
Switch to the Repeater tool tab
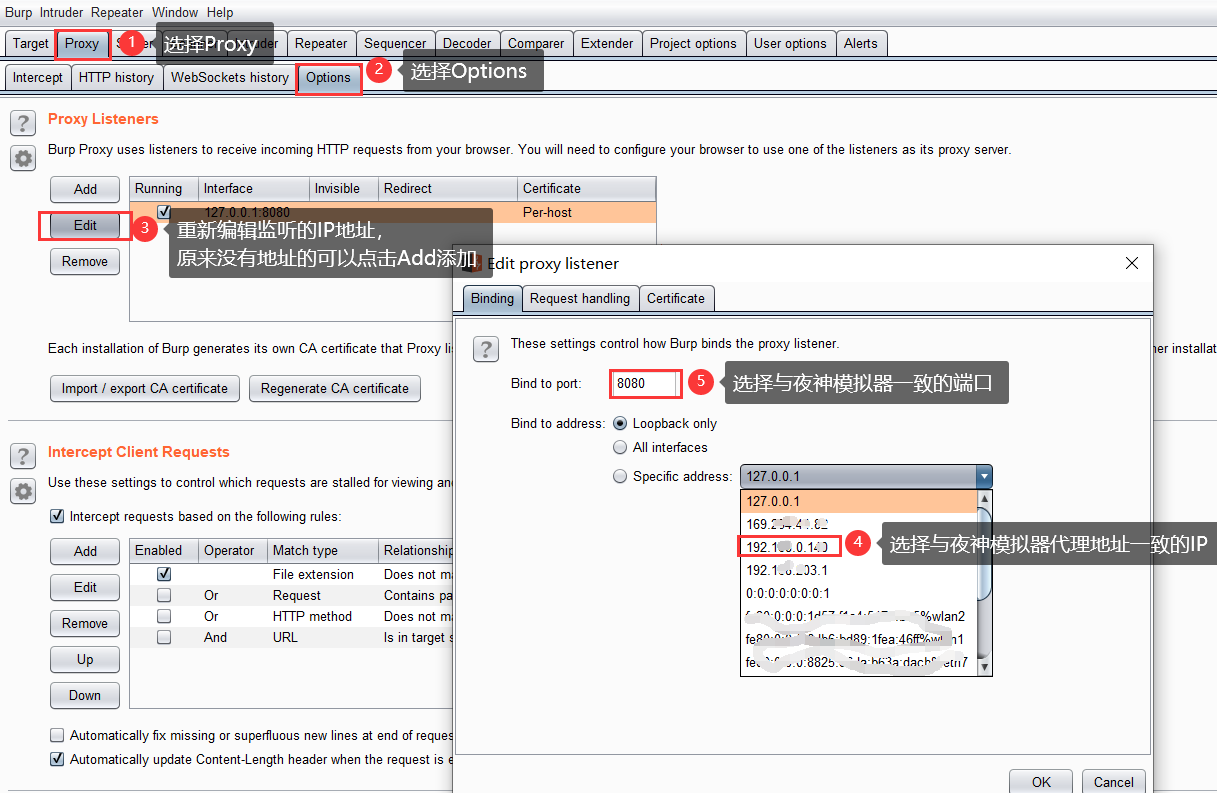pos(321,43)
